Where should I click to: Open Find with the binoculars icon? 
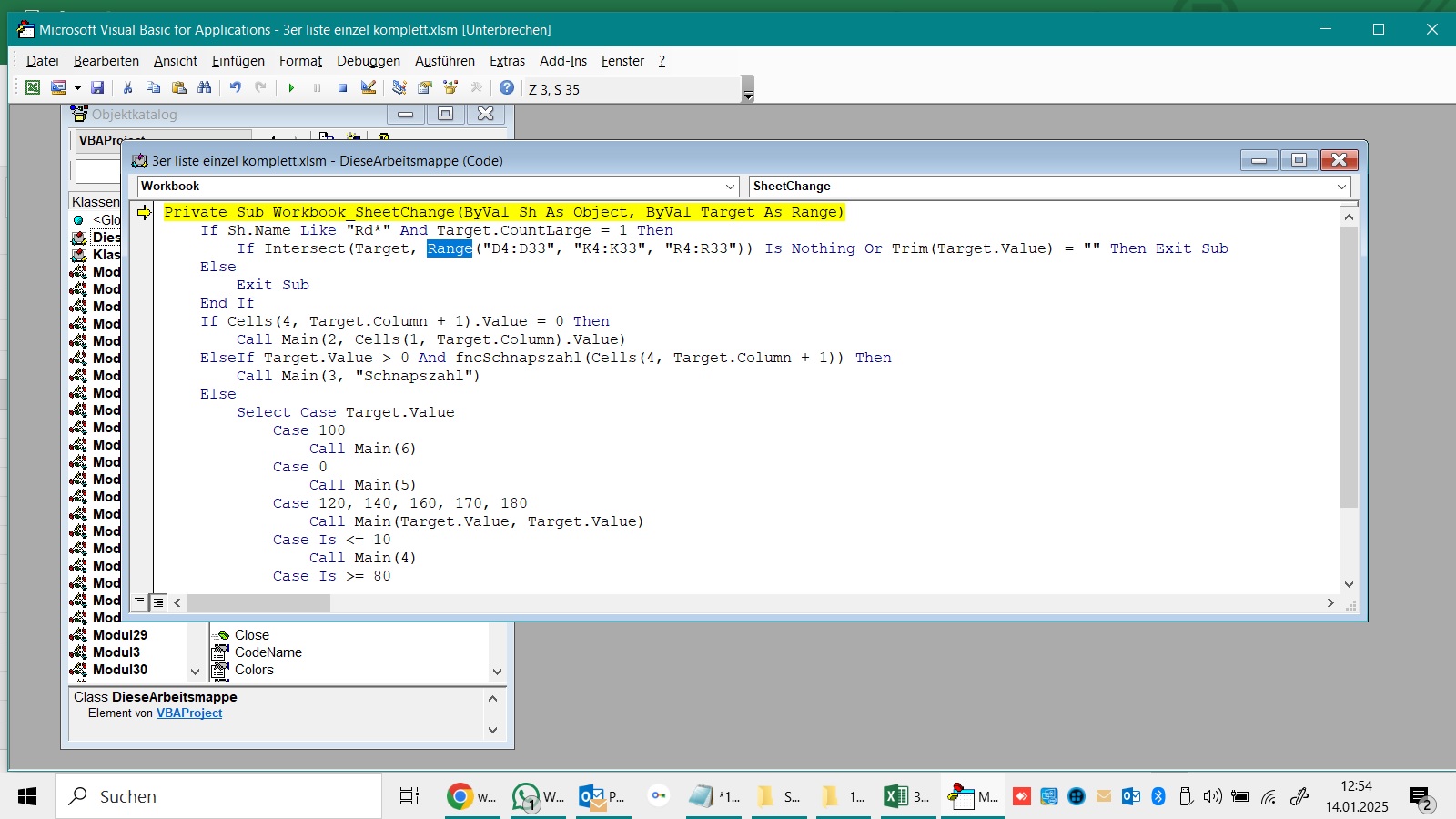(204, 87)
